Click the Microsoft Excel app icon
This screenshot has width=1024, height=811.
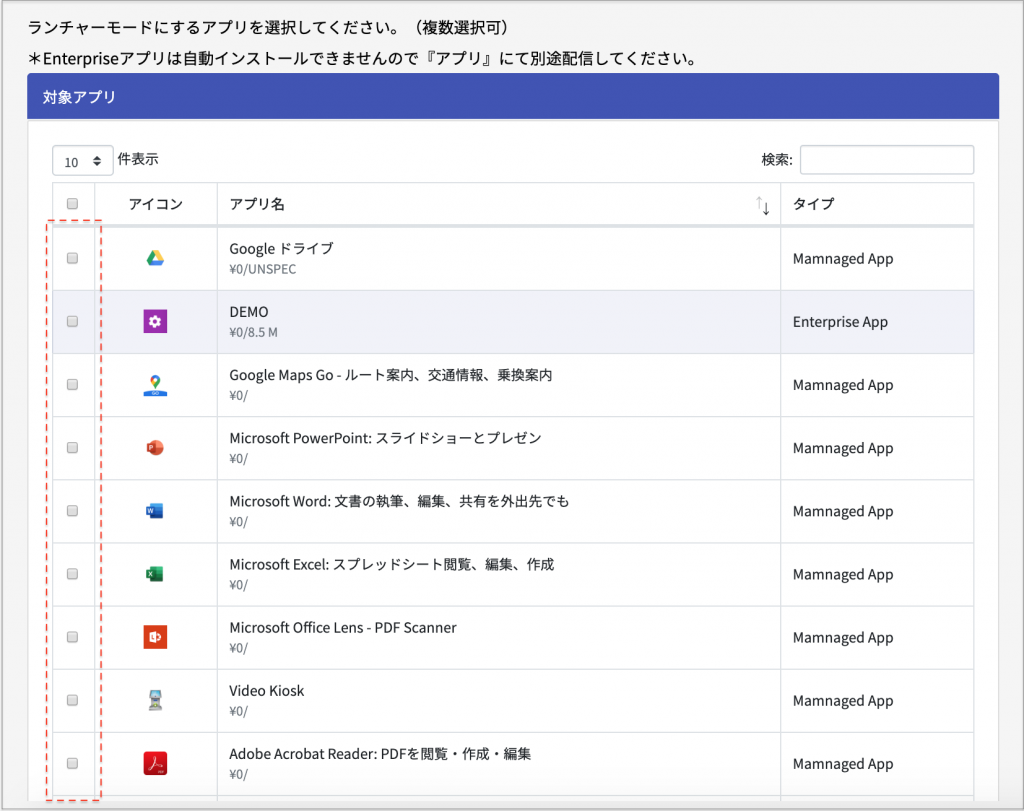click(155, 574)
